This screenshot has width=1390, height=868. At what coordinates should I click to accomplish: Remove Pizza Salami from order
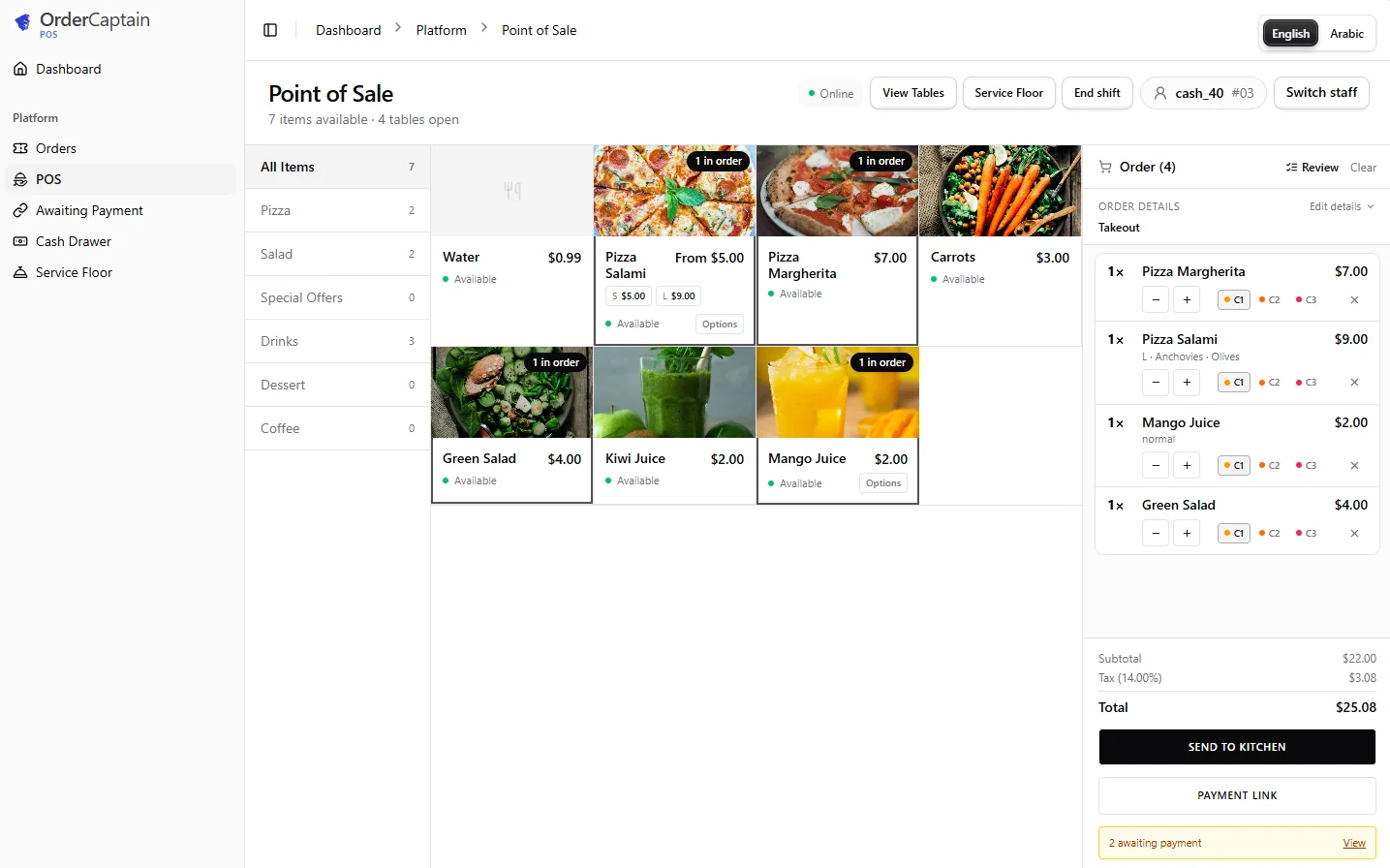point(1354,383)
